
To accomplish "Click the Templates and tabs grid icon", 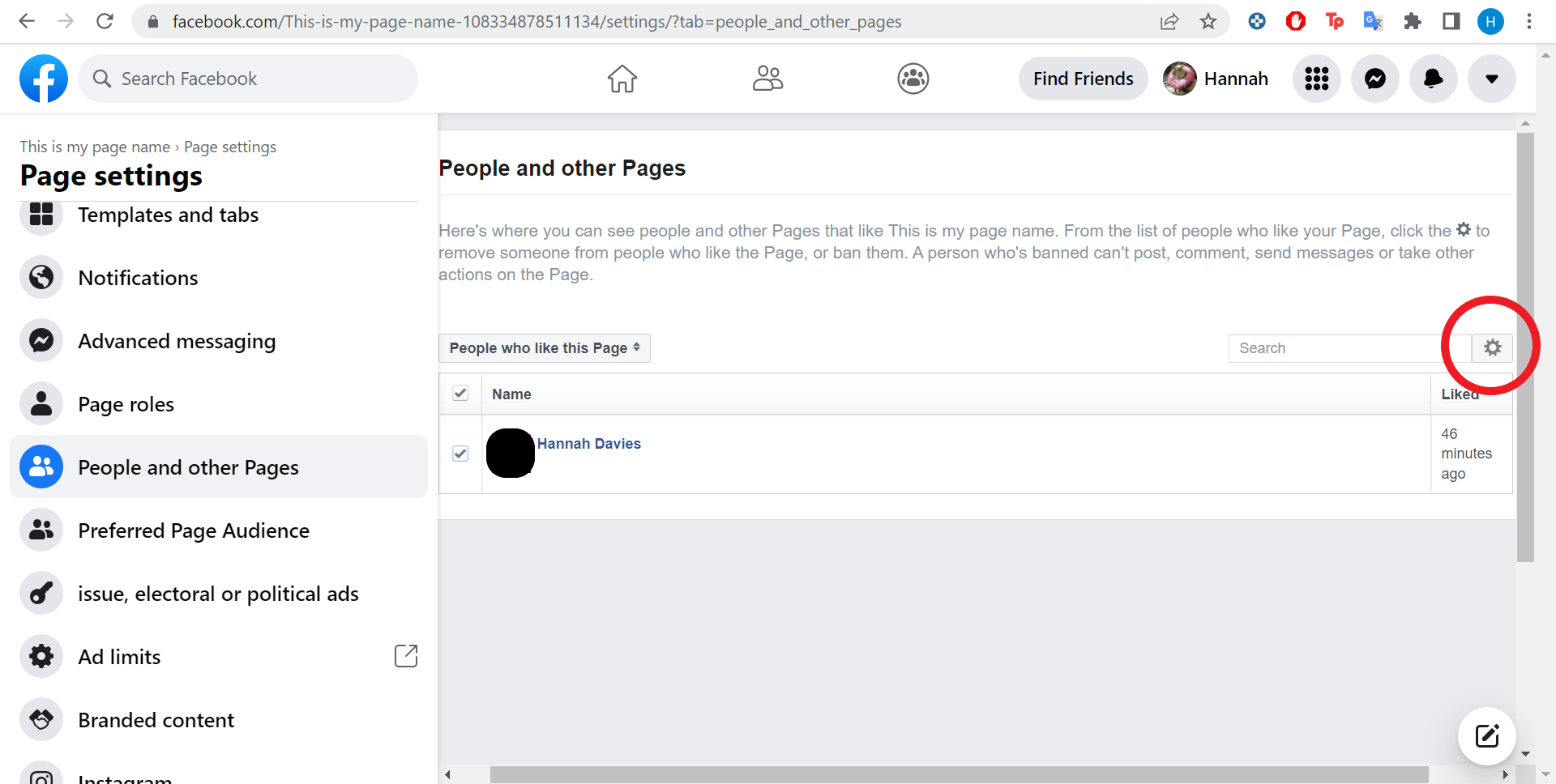I will tap(41, 215).
